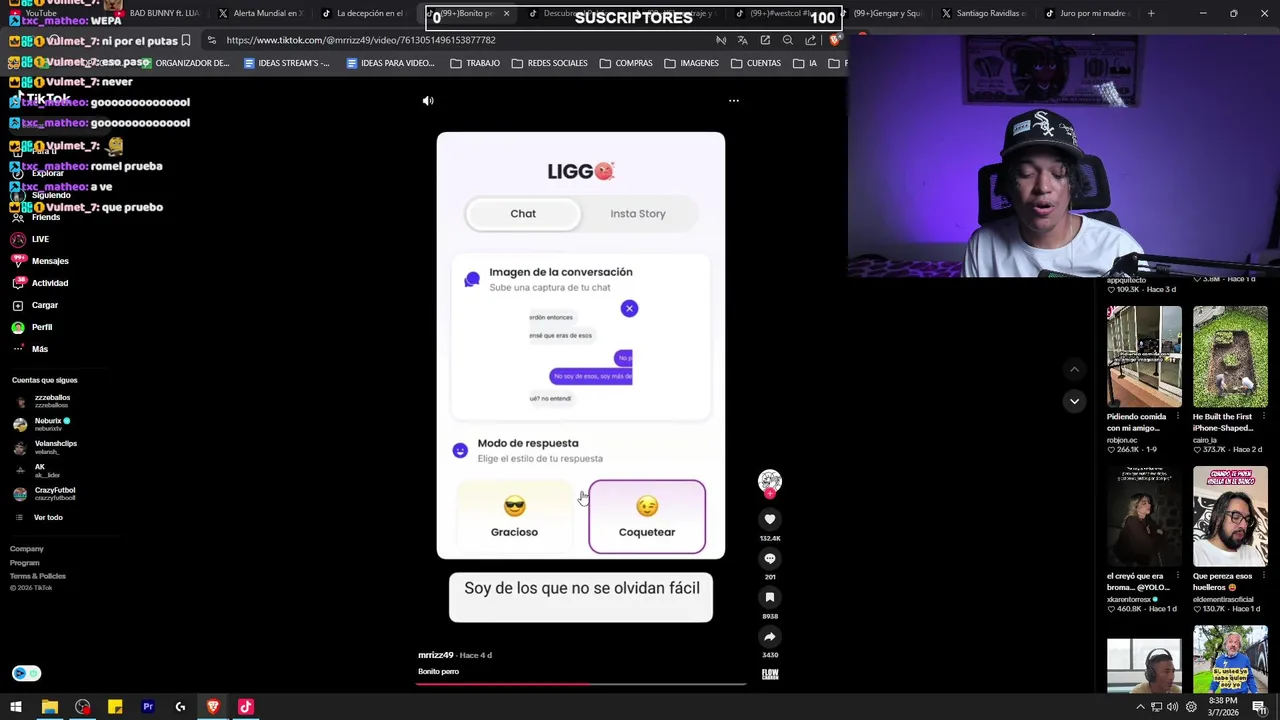
Task: Seek the video using the red progress bar
Action: 581,684
